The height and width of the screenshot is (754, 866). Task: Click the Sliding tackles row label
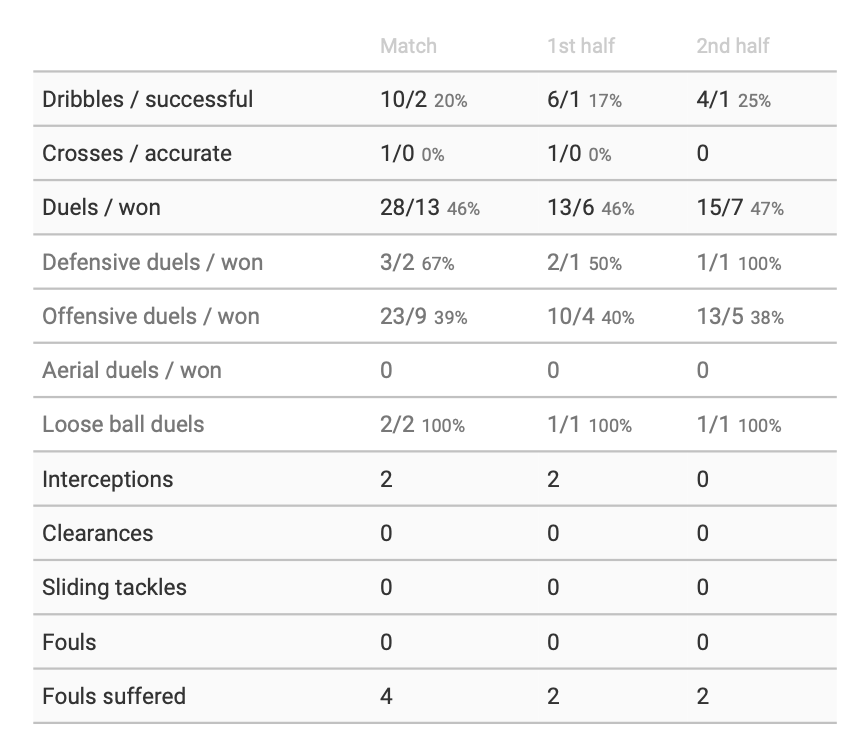click(x=114, y=587)
